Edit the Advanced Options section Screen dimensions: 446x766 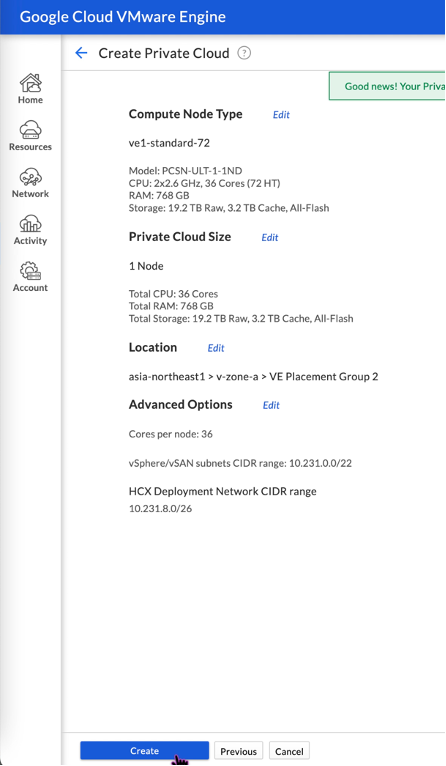coord(271,405)
